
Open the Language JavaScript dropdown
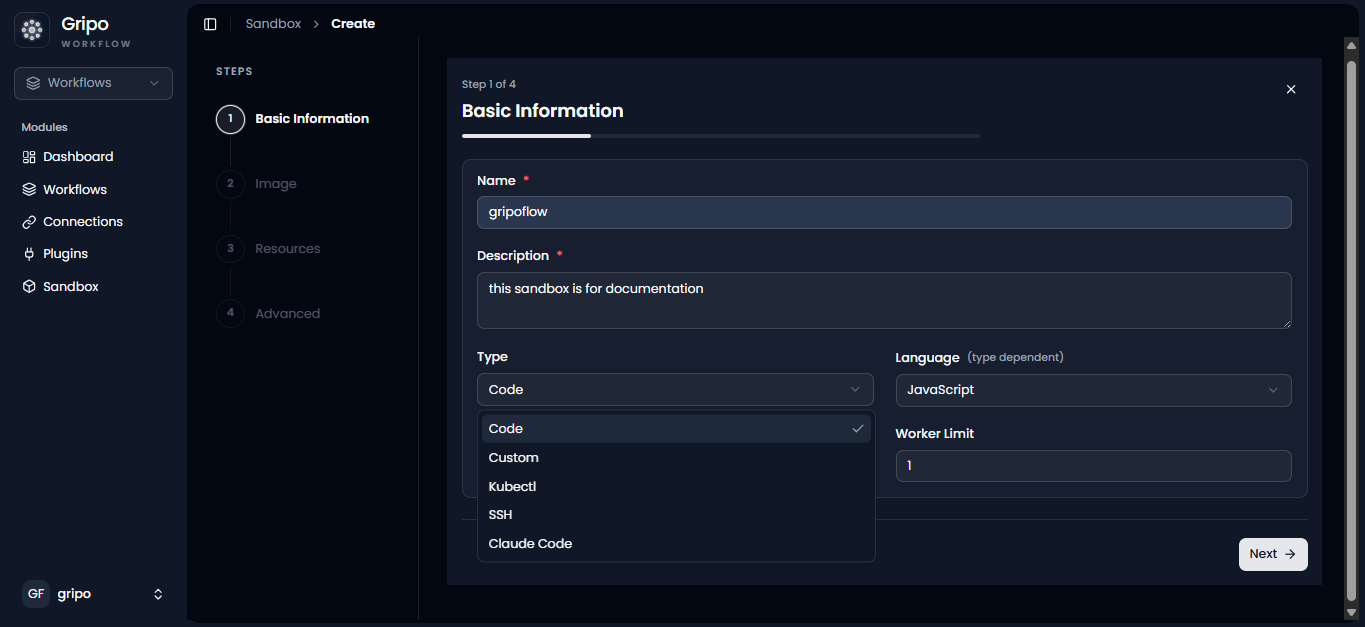pos(1093,390)
